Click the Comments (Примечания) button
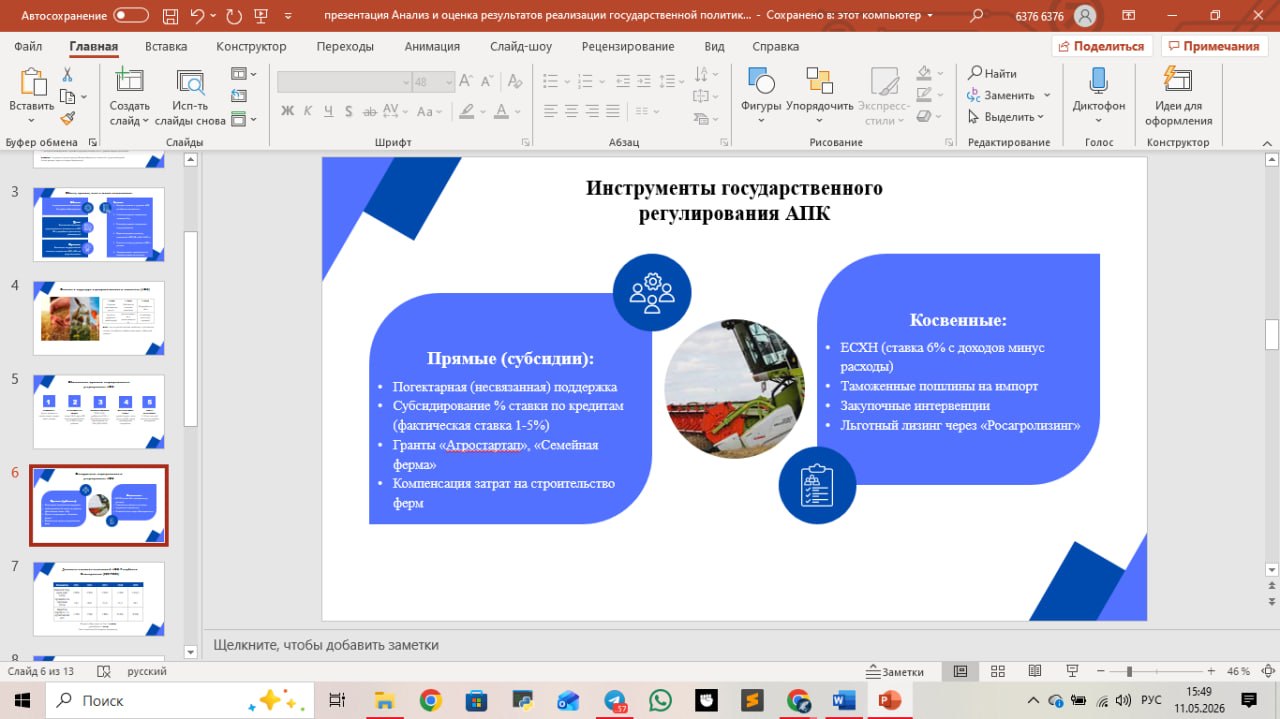 (1214, 46)
